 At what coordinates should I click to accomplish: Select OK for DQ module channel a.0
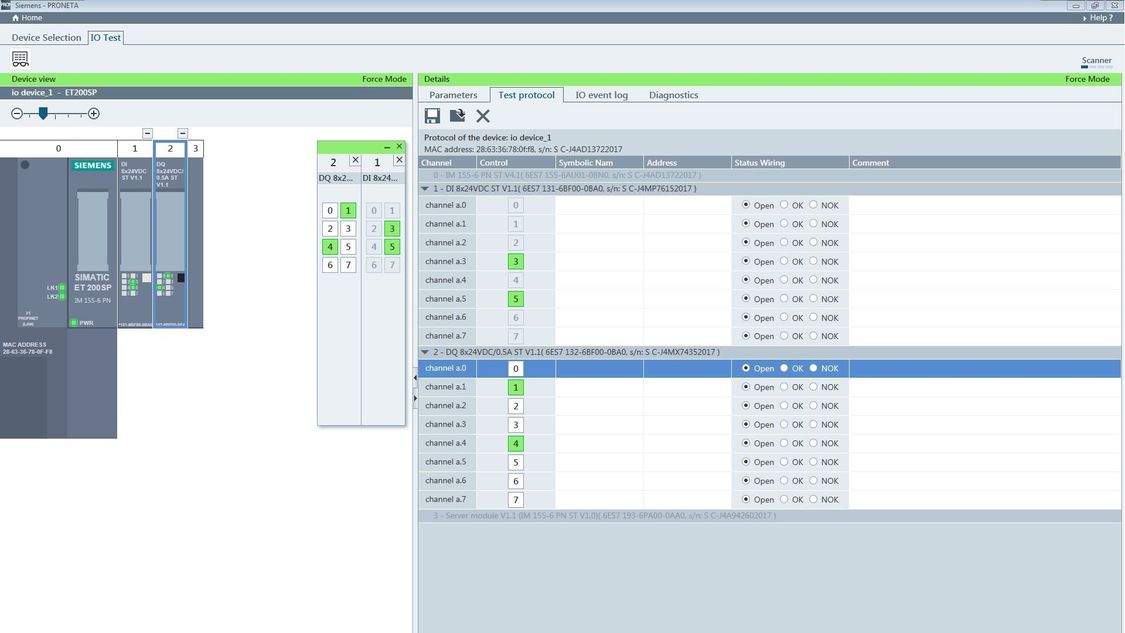point(784,367)
